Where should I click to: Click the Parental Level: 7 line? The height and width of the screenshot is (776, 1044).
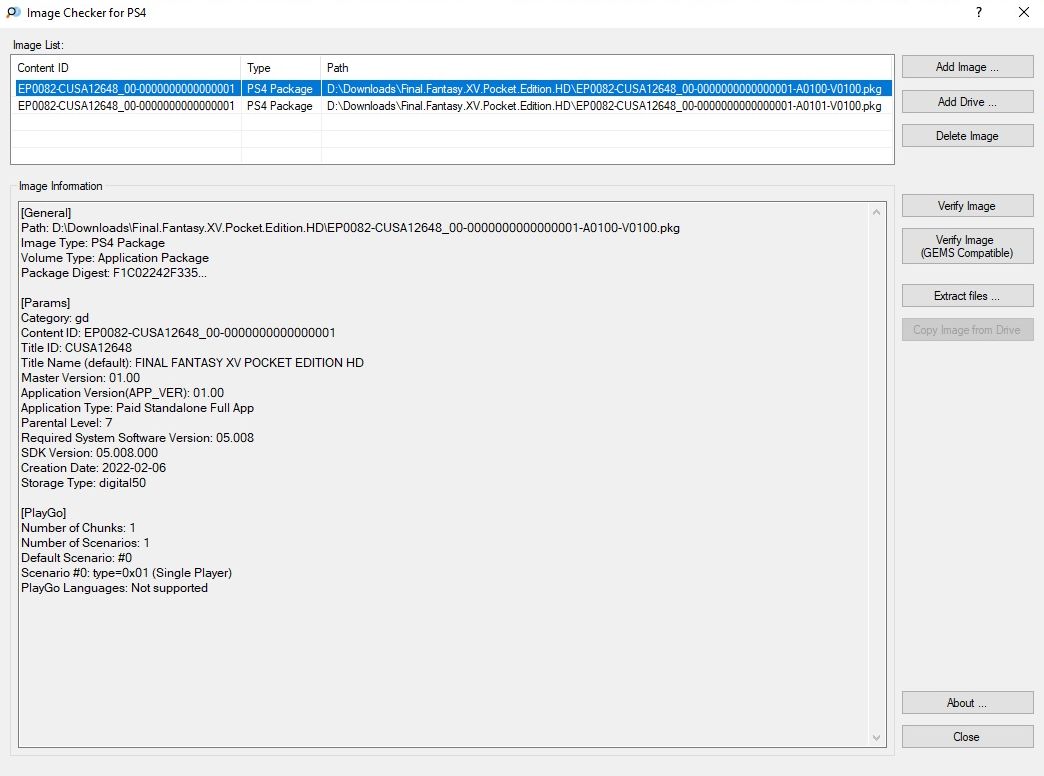(x=67, y=423)
